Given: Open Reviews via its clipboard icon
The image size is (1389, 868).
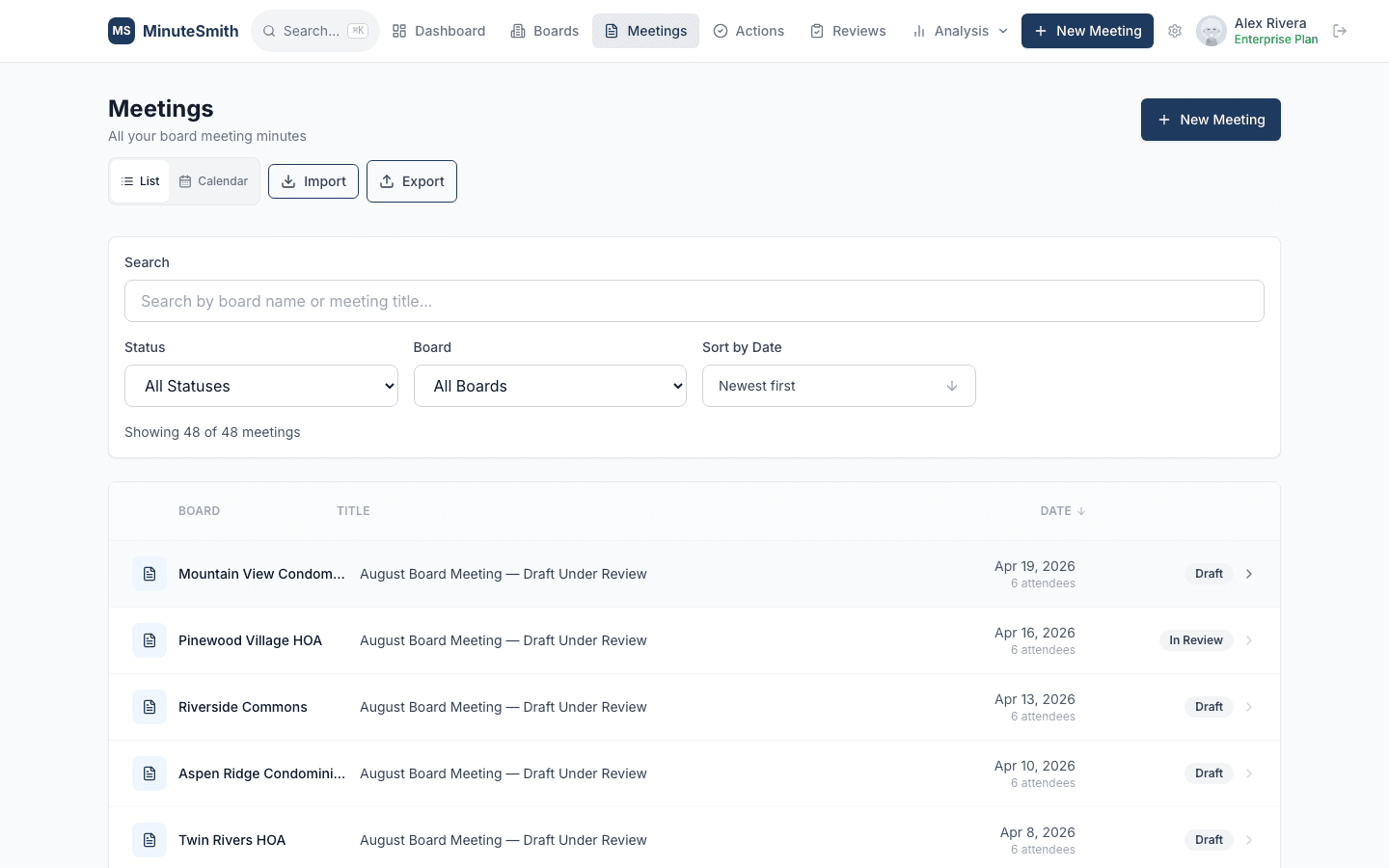Looking at the screenshot, I should (x=817, y=31).
